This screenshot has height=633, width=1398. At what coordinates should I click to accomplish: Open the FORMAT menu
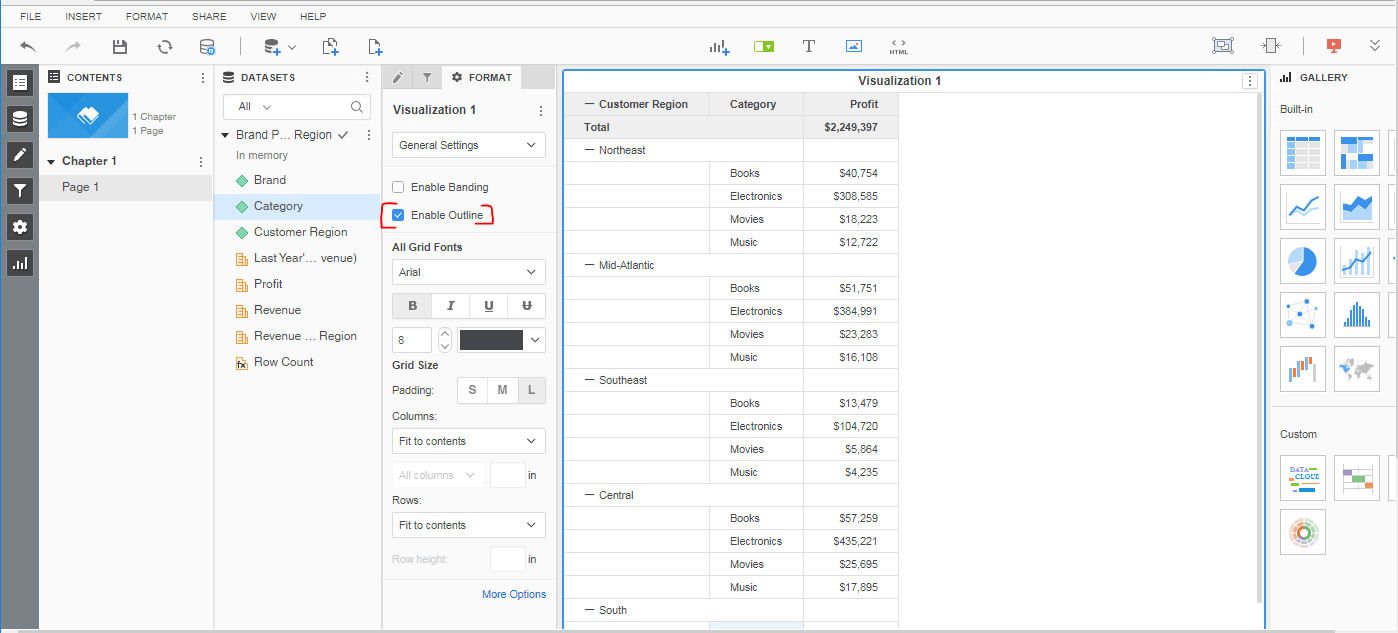[x=146, y=15]
